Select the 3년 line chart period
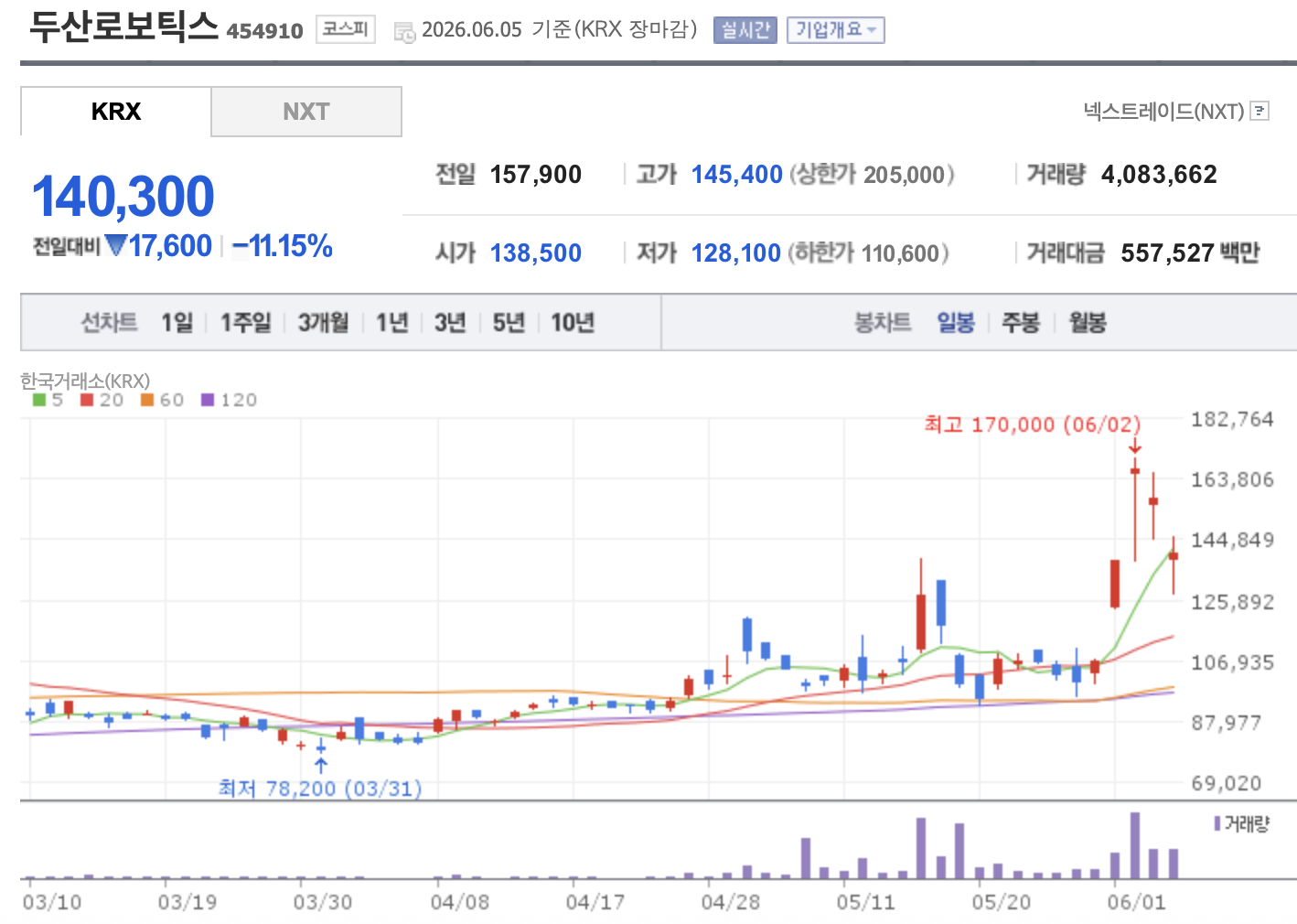 pos(449,322)
